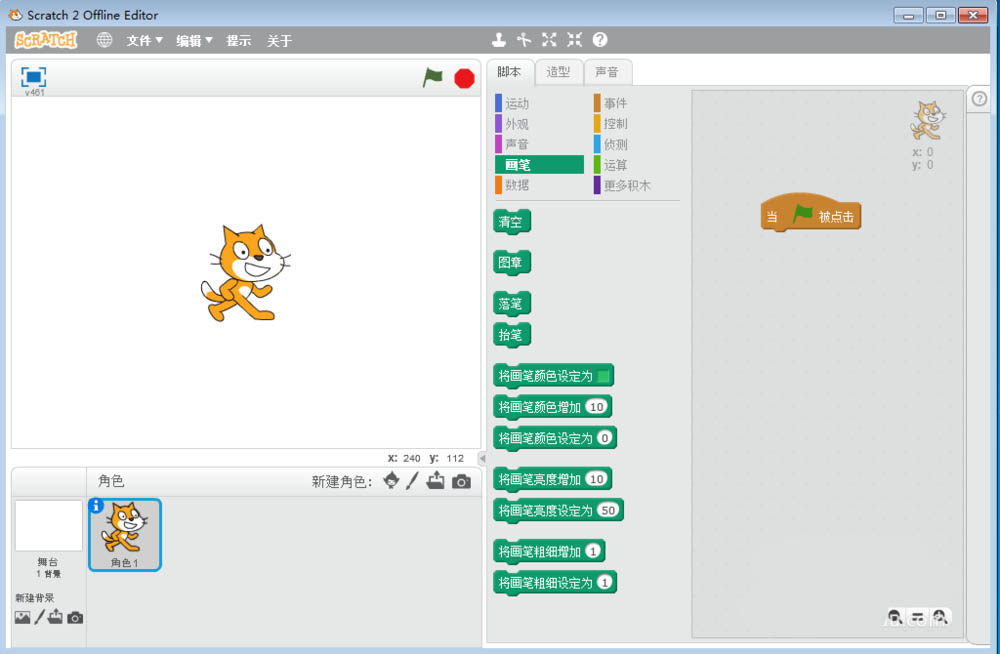The image size is (1000, 654).
Task: Switch to the 脚本 tab
Action: (509, 72)
